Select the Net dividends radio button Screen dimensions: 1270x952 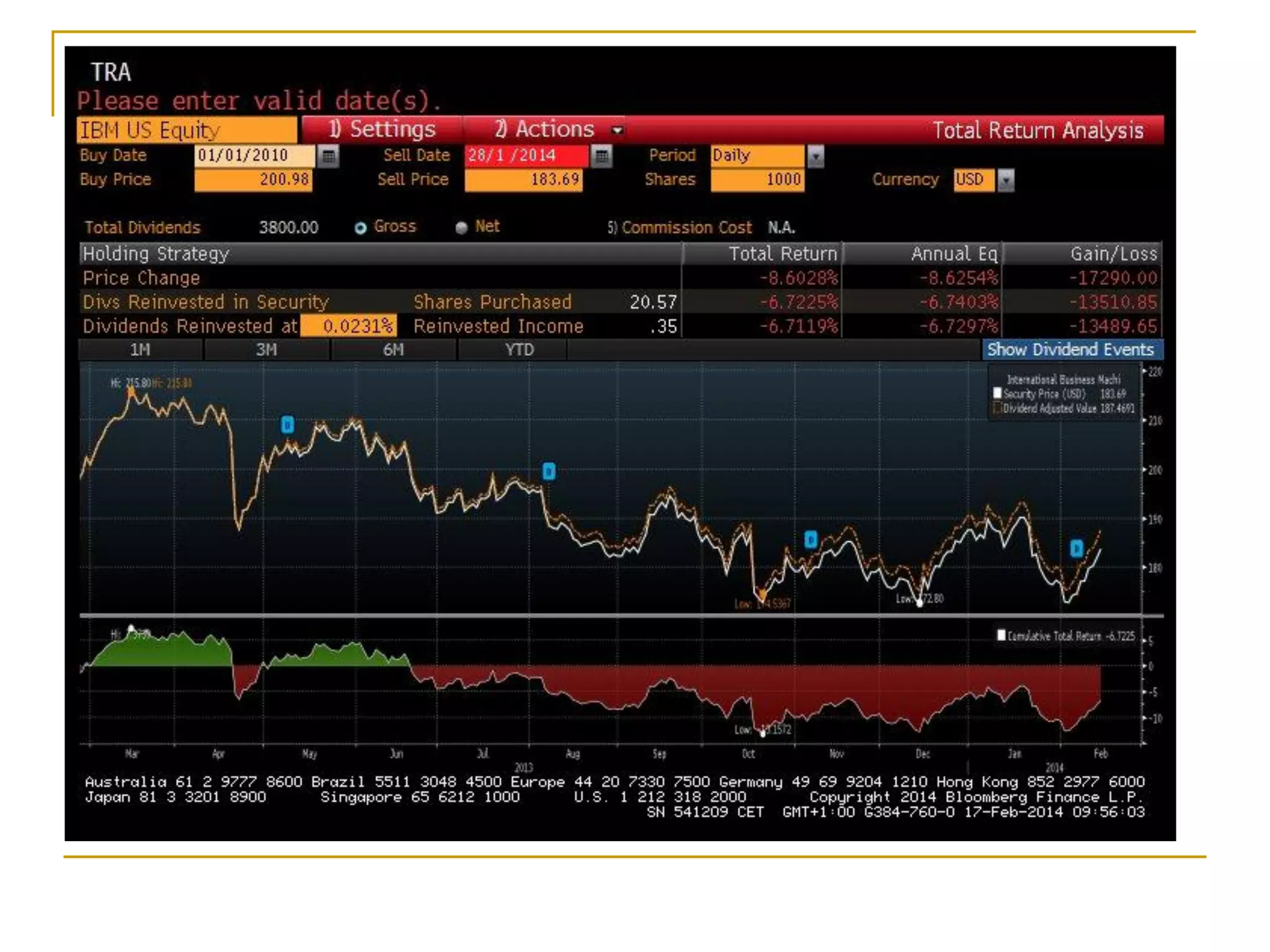click(461, 228)
